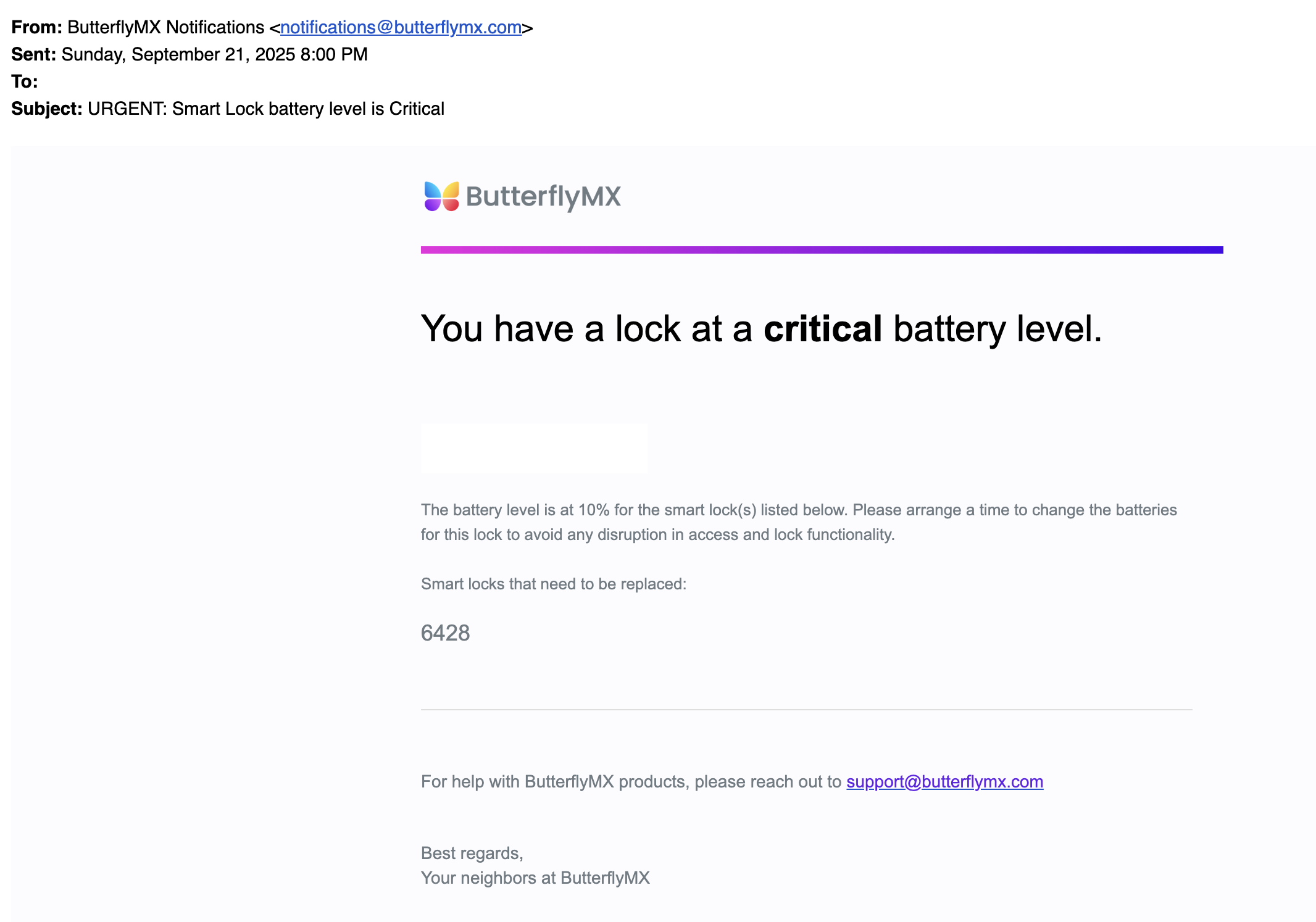Click the pink-to-purple gradient bar
The width and height of the screenshot is (1316, 922).
pyautogui.click(x=821, y=250)
